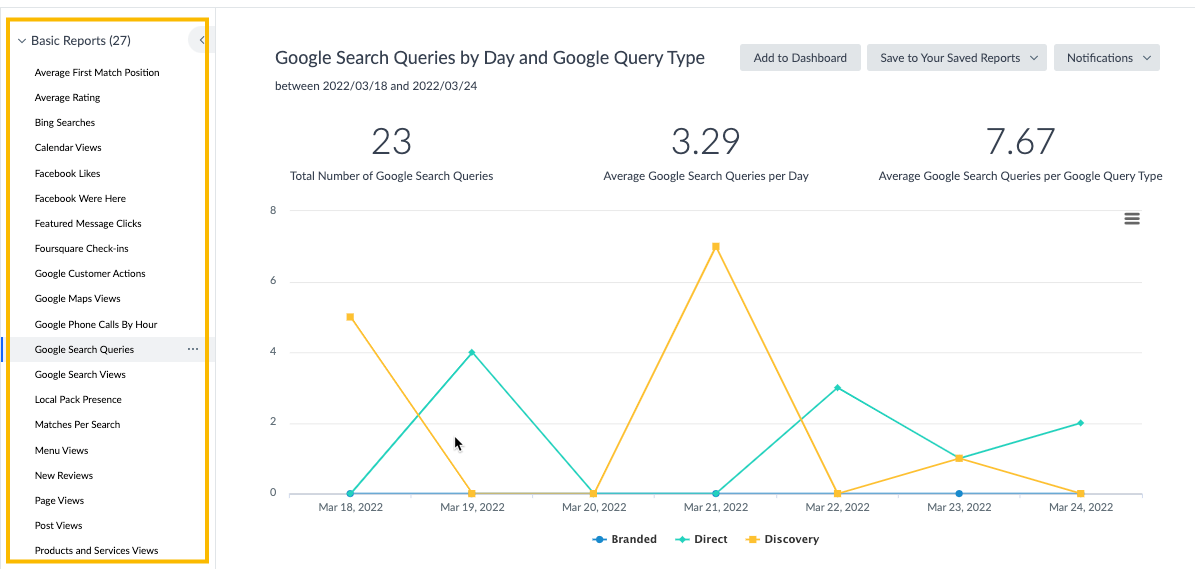Viewport: 1195px width, 569px height.
Task: Click the Mar 20, 2022 axis label
Action: coord(594,507)
